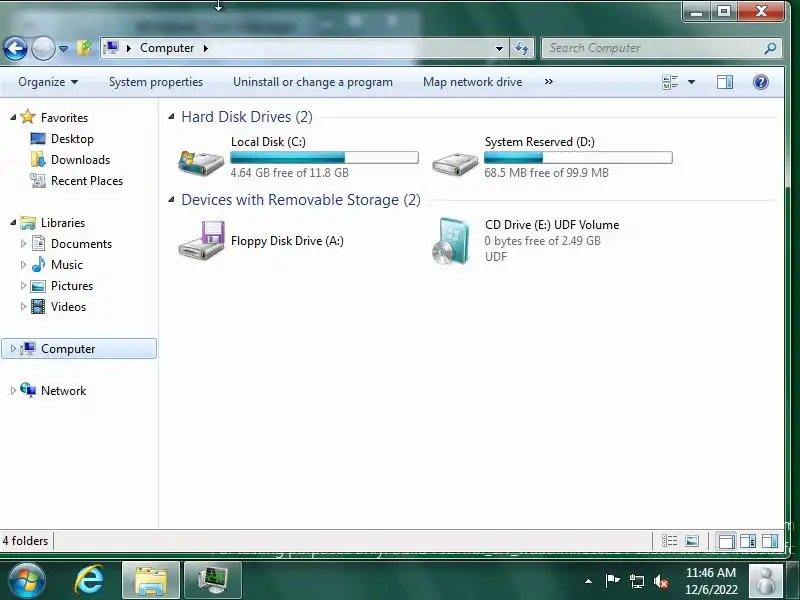Click the network tray icon
Viewport: 800px width, 600px height.
[x=636, y=581]
